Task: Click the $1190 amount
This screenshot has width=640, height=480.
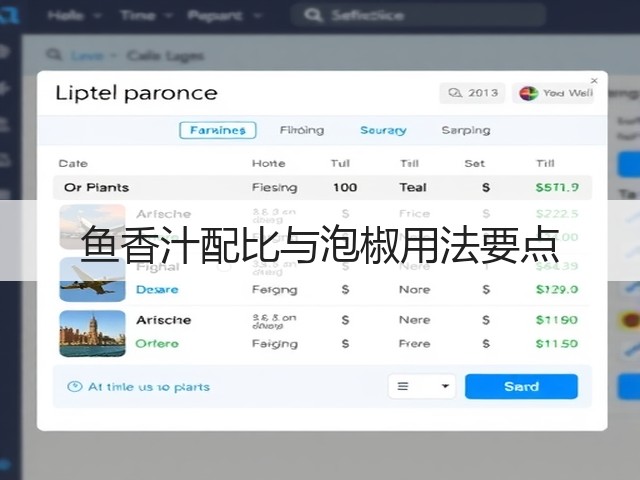Action: tap(557, 320)
